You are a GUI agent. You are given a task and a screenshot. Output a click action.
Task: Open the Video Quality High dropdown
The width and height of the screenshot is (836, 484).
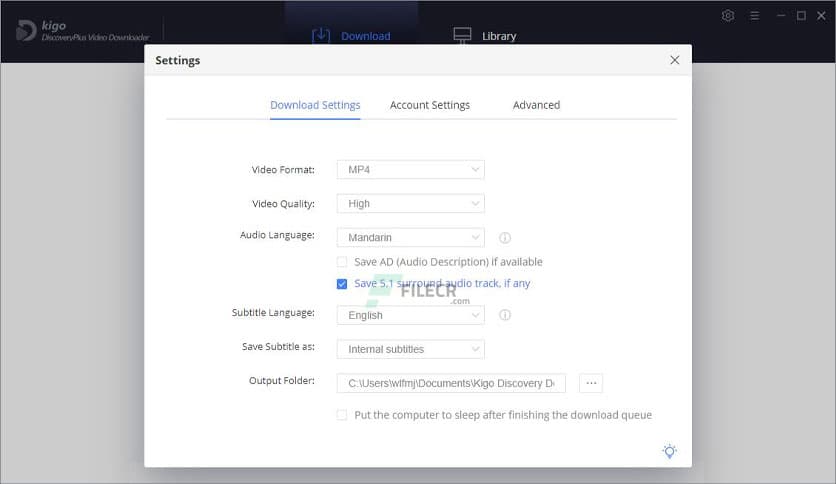coord(411,204)
